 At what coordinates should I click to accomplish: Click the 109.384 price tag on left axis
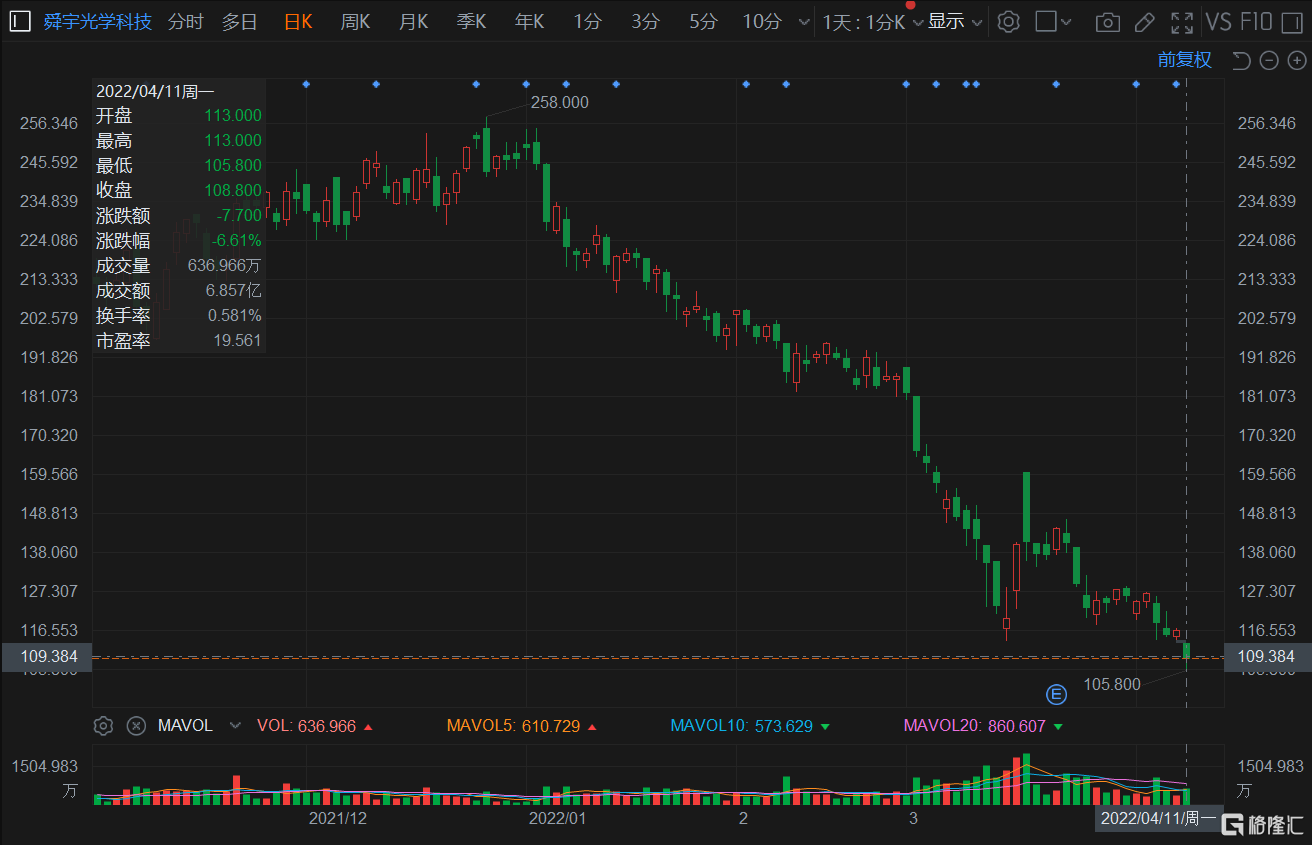(x=46, y=657)
